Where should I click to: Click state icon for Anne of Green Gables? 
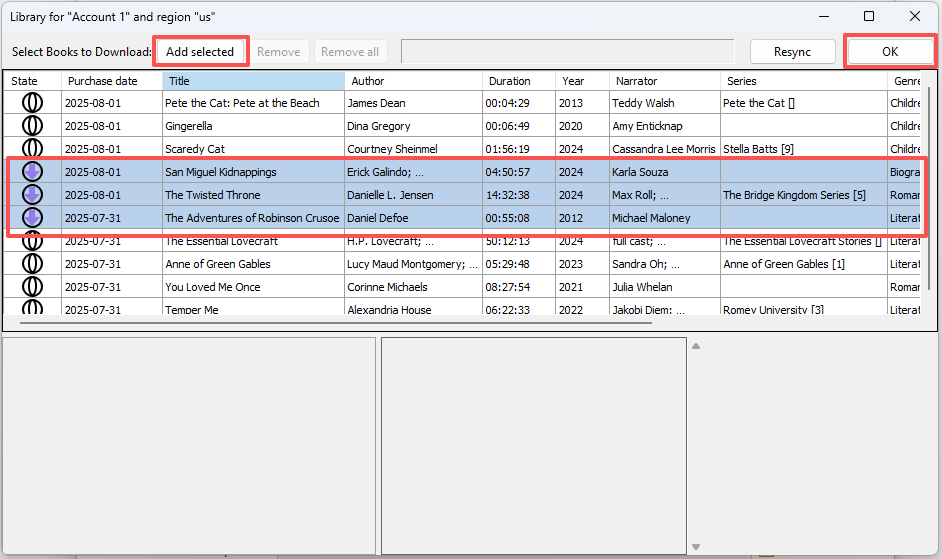coord(32,264)
